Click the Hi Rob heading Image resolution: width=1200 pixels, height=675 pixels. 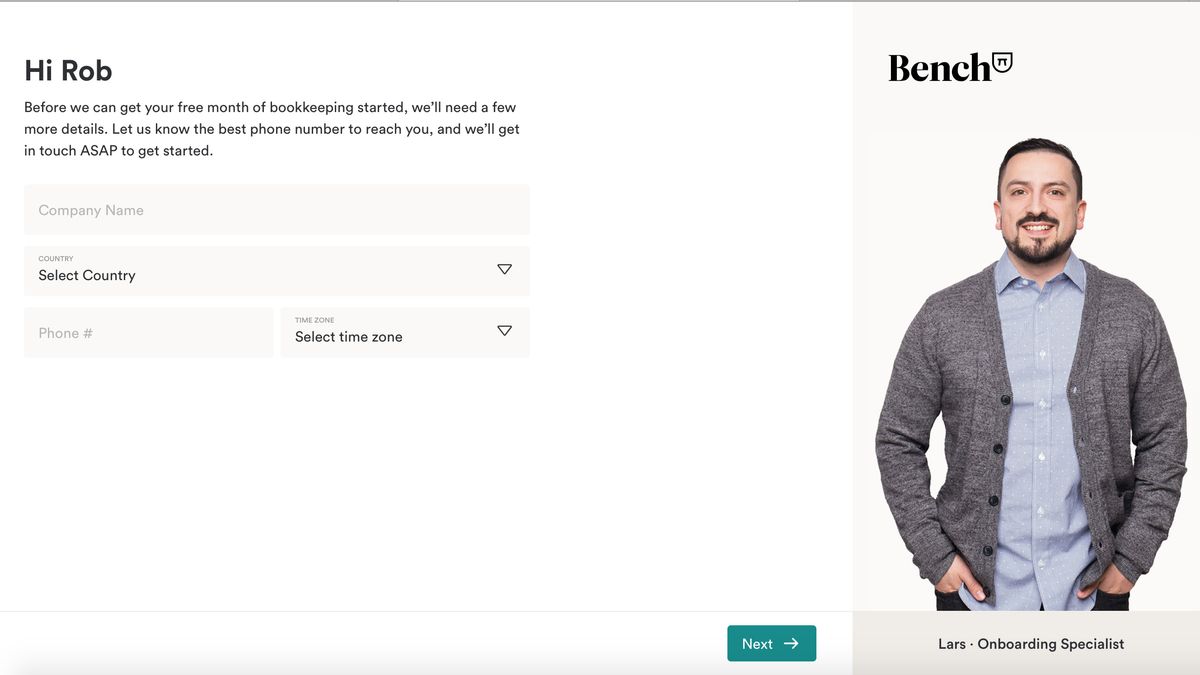click(x=68, y=70)
